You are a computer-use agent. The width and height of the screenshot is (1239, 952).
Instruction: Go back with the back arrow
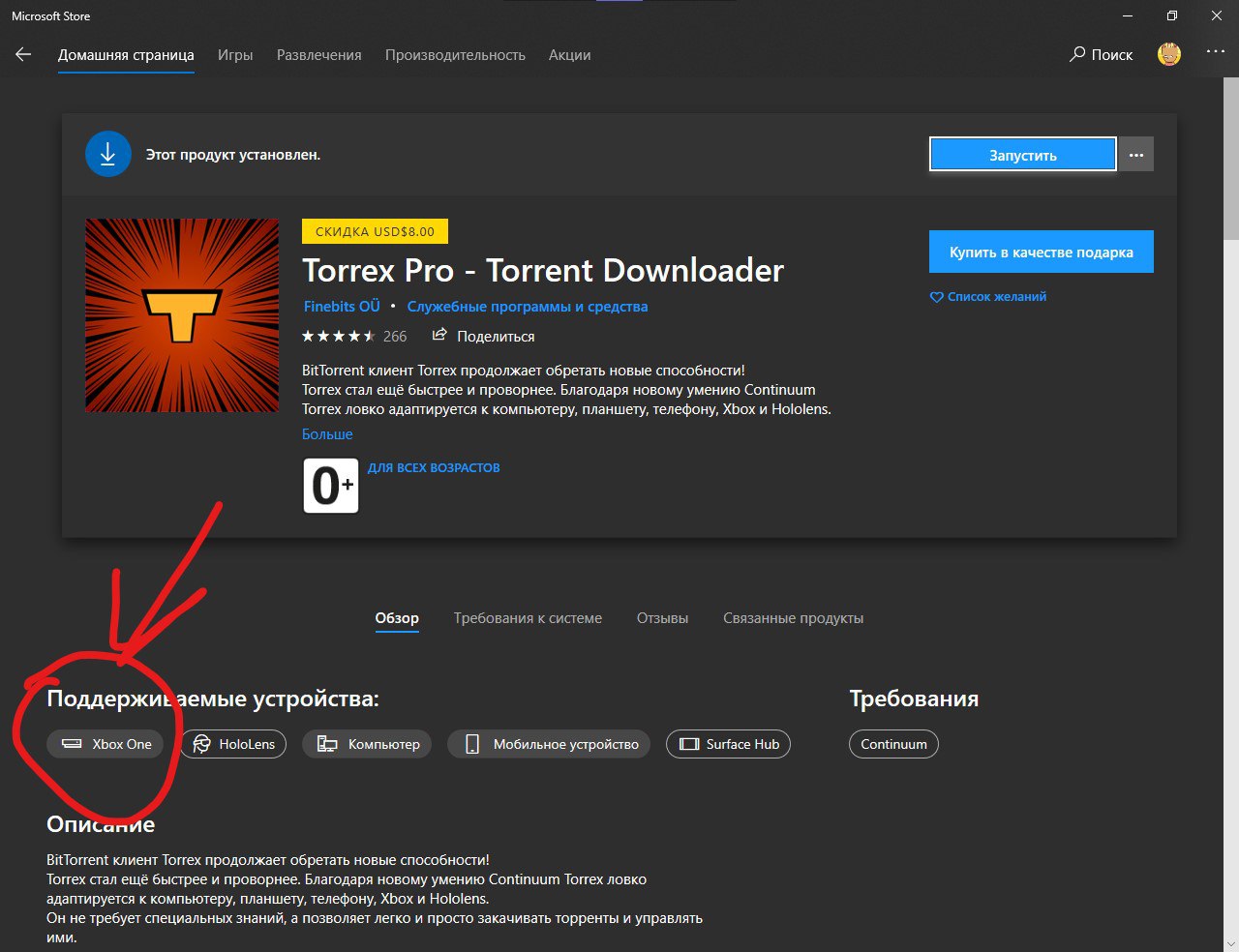23,55
